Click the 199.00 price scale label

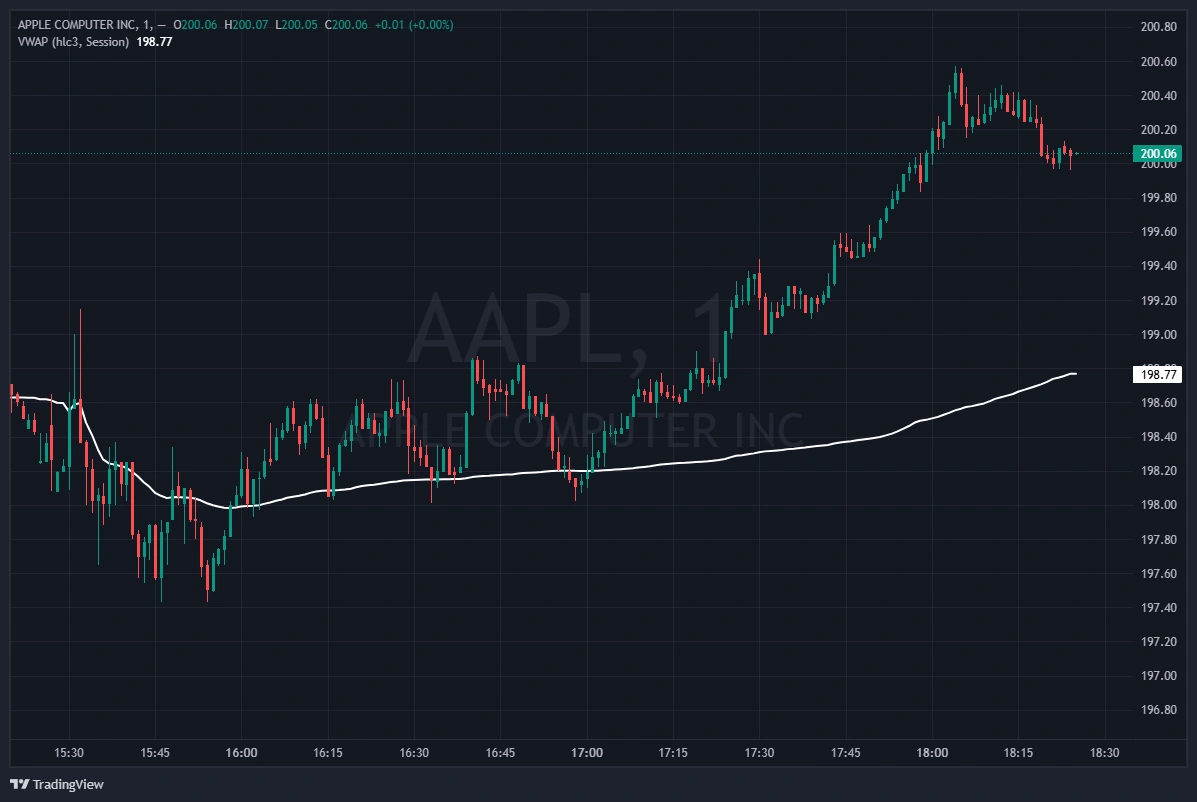point(1158,335)
